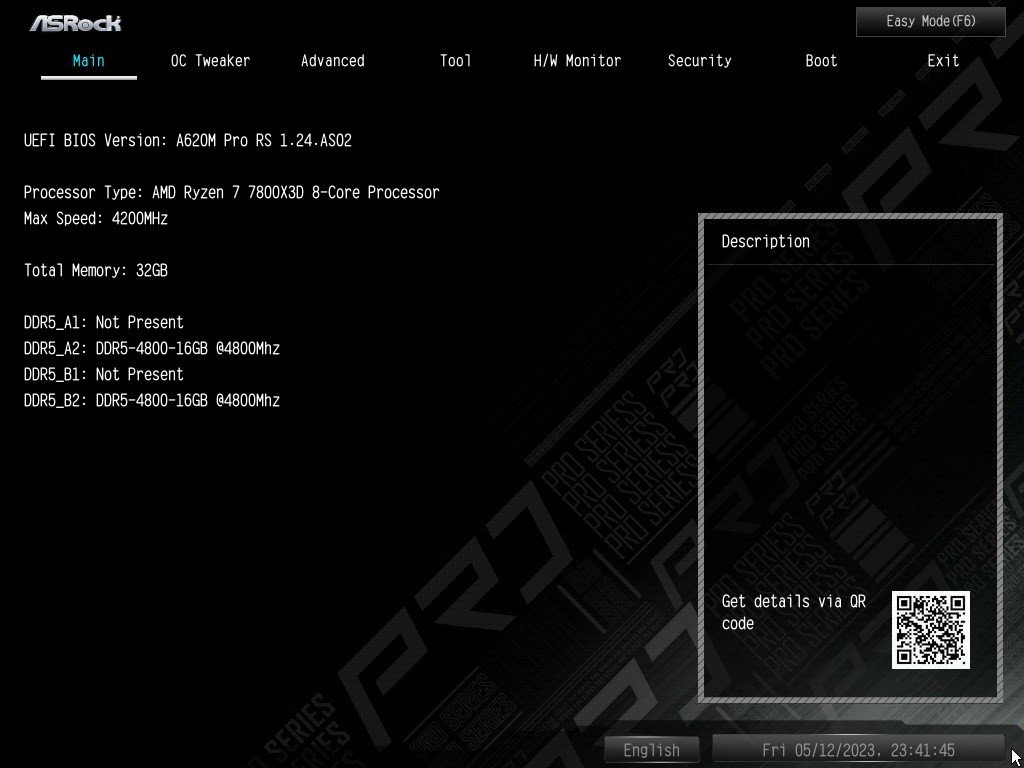Click Total Memory: 32GB text
The width and height of the screenshot is (1024, 768).
click(x=96, y=270)
